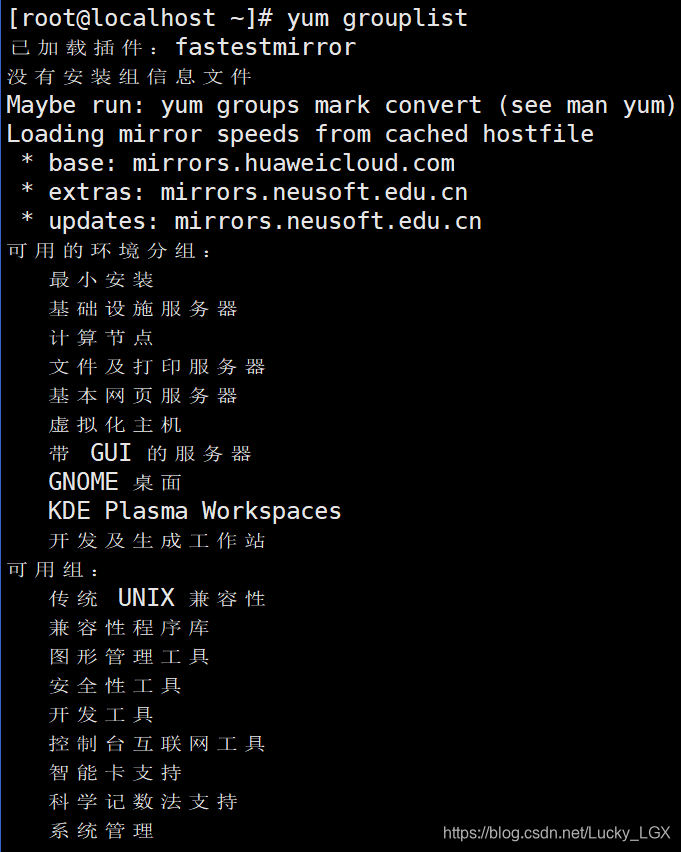Click the yum grouplist command text
Image resolution: width=681 pixels, height=852 pixels.
click(377, 18)
